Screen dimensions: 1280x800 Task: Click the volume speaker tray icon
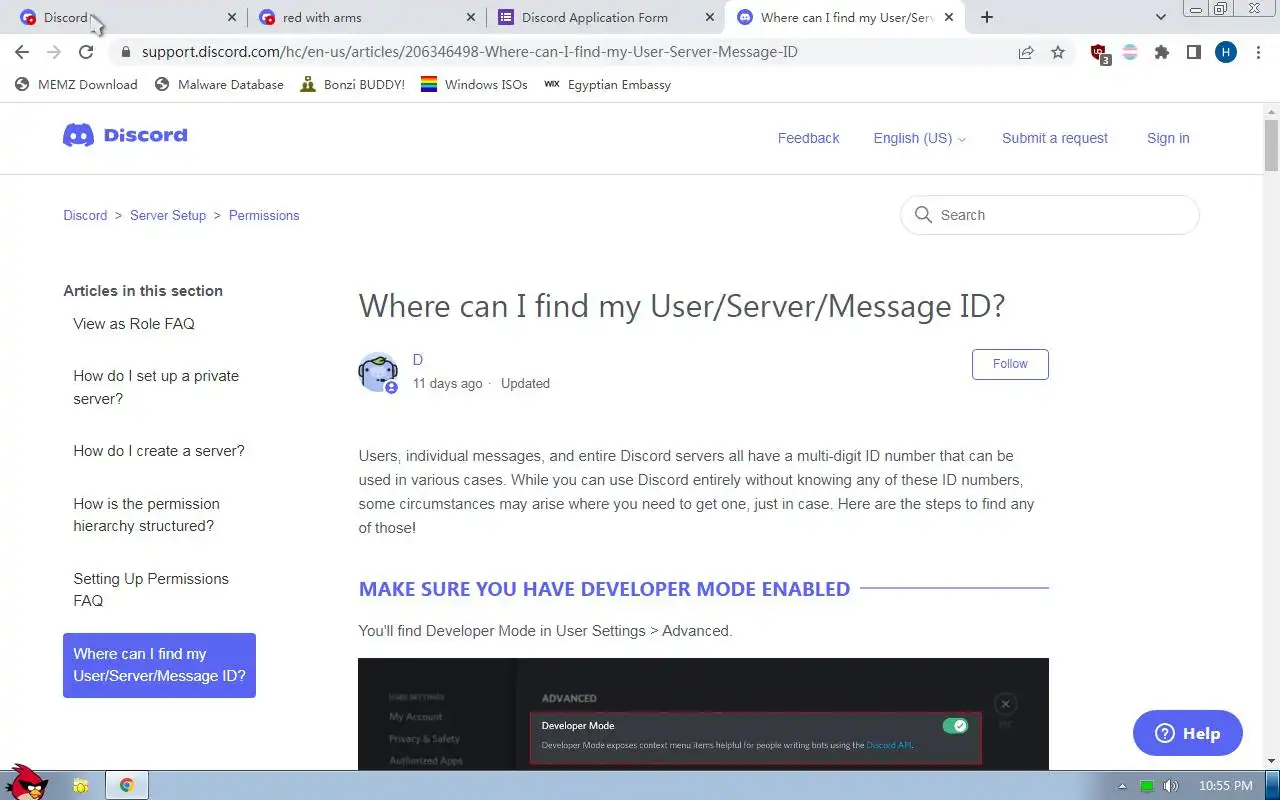[1171, 786]
